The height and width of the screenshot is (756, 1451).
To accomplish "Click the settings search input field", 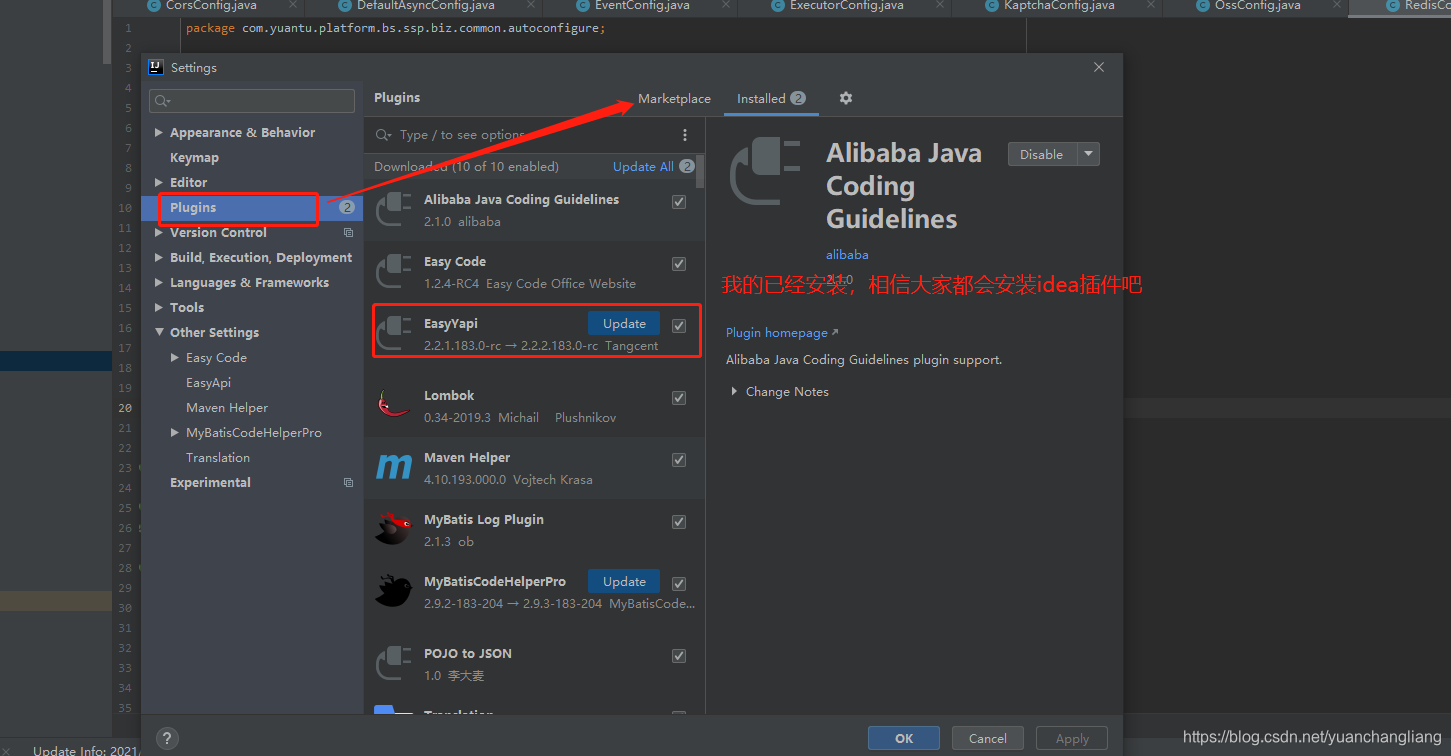I will click(x=252, y=101).
